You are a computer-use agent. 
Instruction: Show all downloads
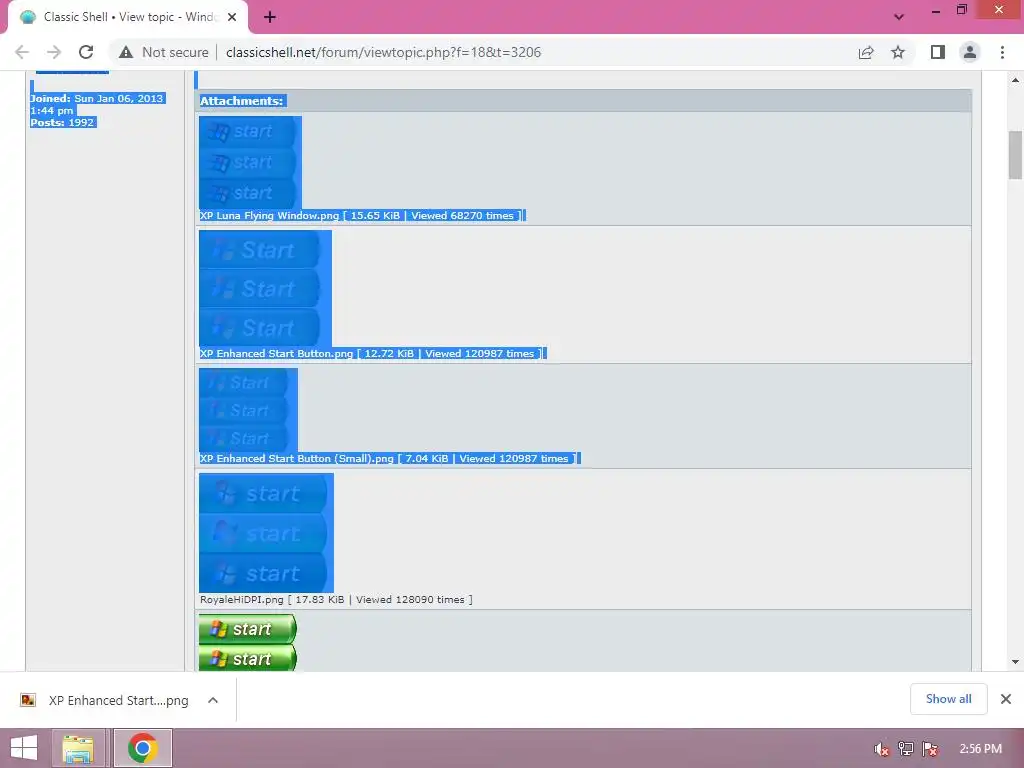click(948, 699)
